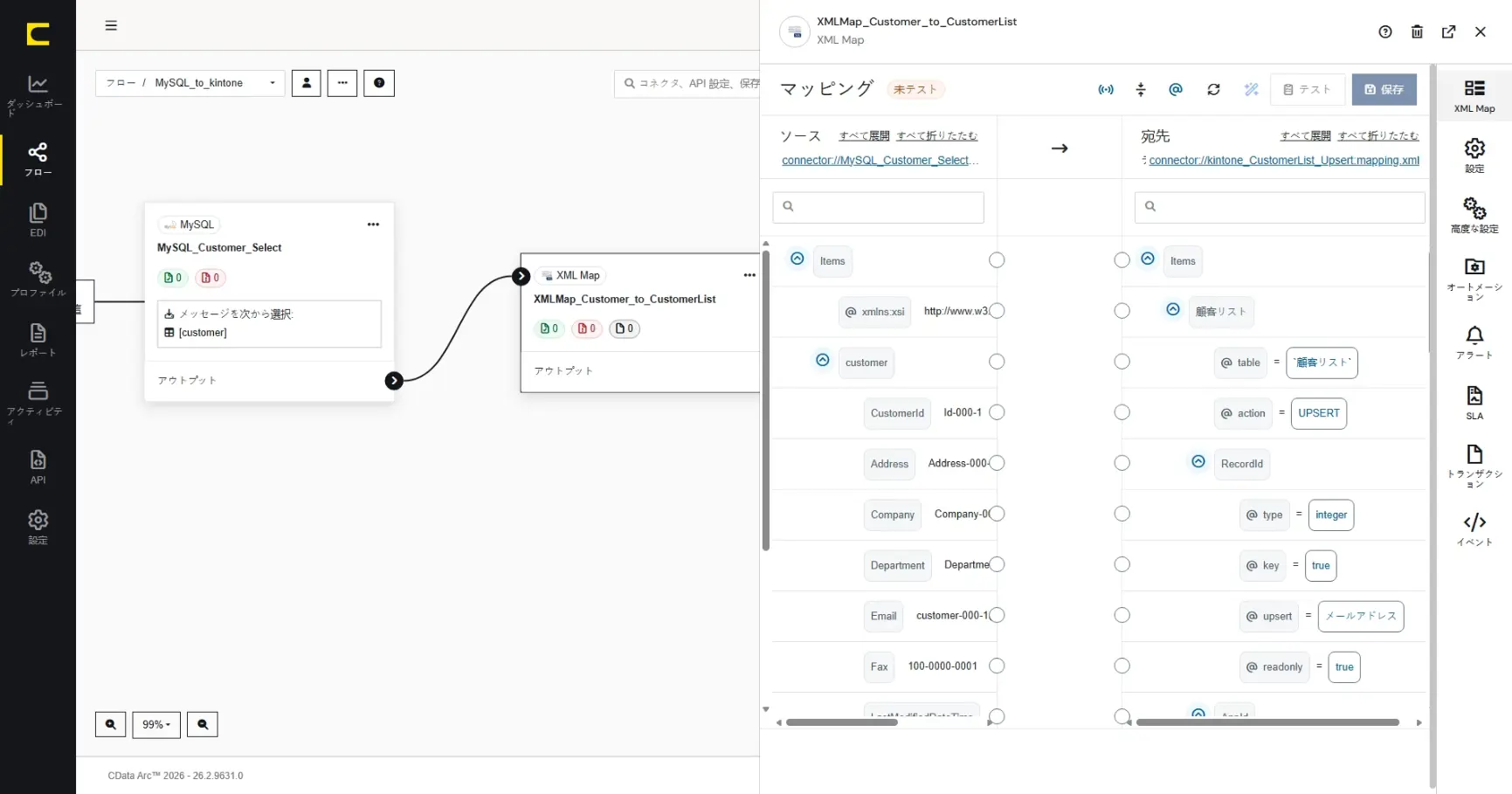1512x794 pixels.
Task: Open the sidebar Settings (設定) gear
Action: coord(38,527)
